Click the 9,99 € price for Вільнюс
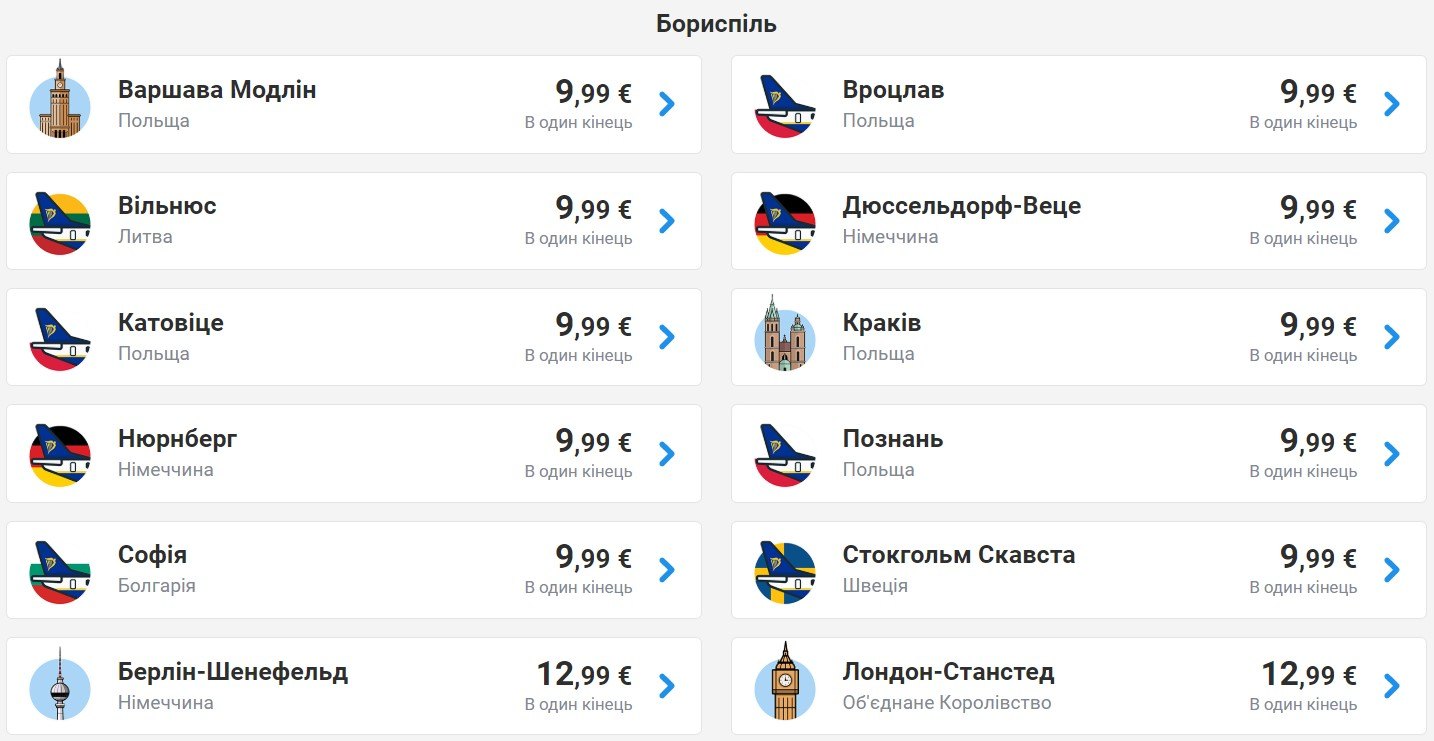 (x=593, y=208)
